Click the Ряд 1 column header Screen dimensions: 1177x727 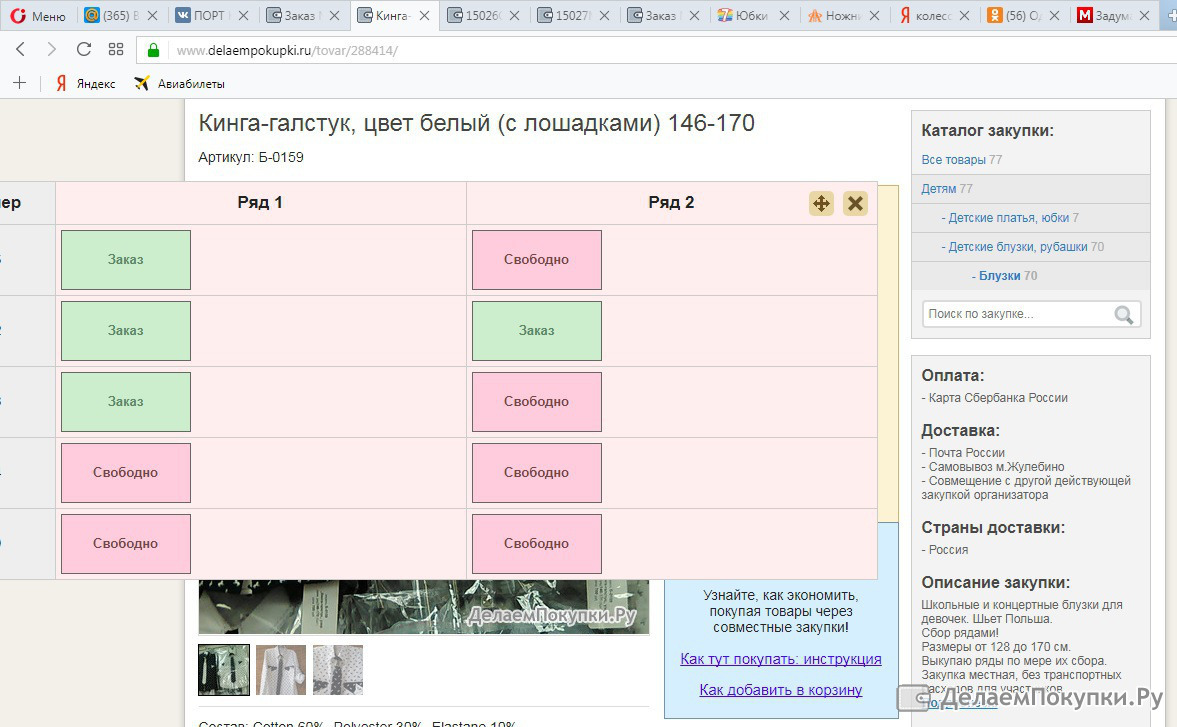pos(260,203)
